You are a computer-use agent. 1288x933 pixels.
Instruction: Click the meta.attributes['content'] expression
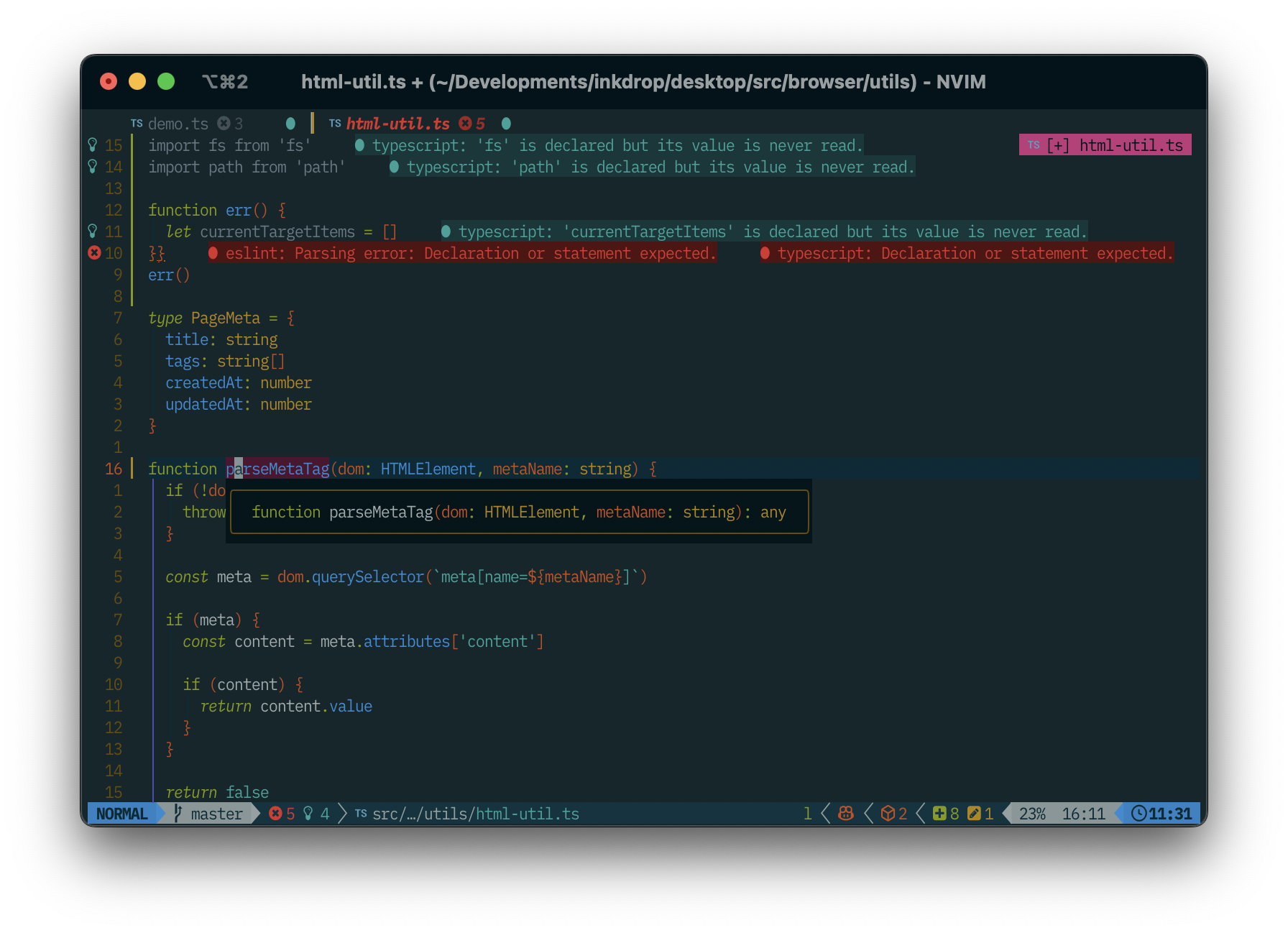pos(431,641)
